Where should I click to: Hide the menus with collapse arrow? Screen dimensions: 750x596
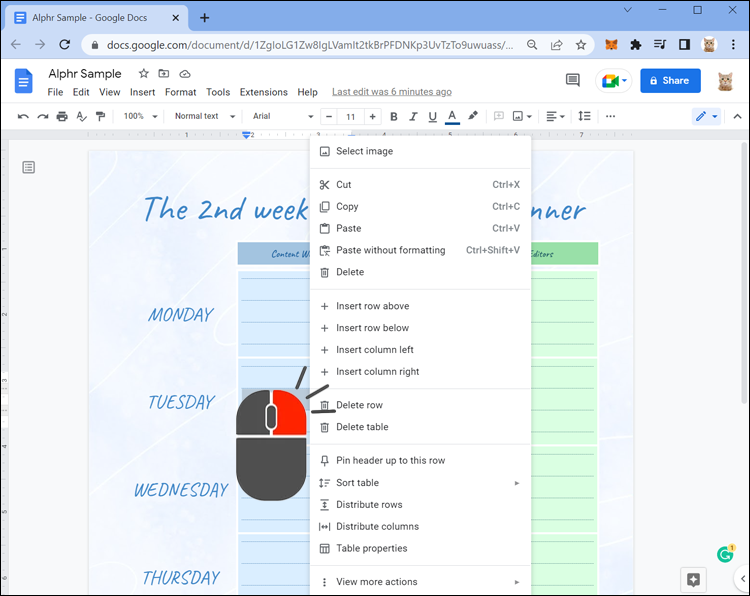737,116
